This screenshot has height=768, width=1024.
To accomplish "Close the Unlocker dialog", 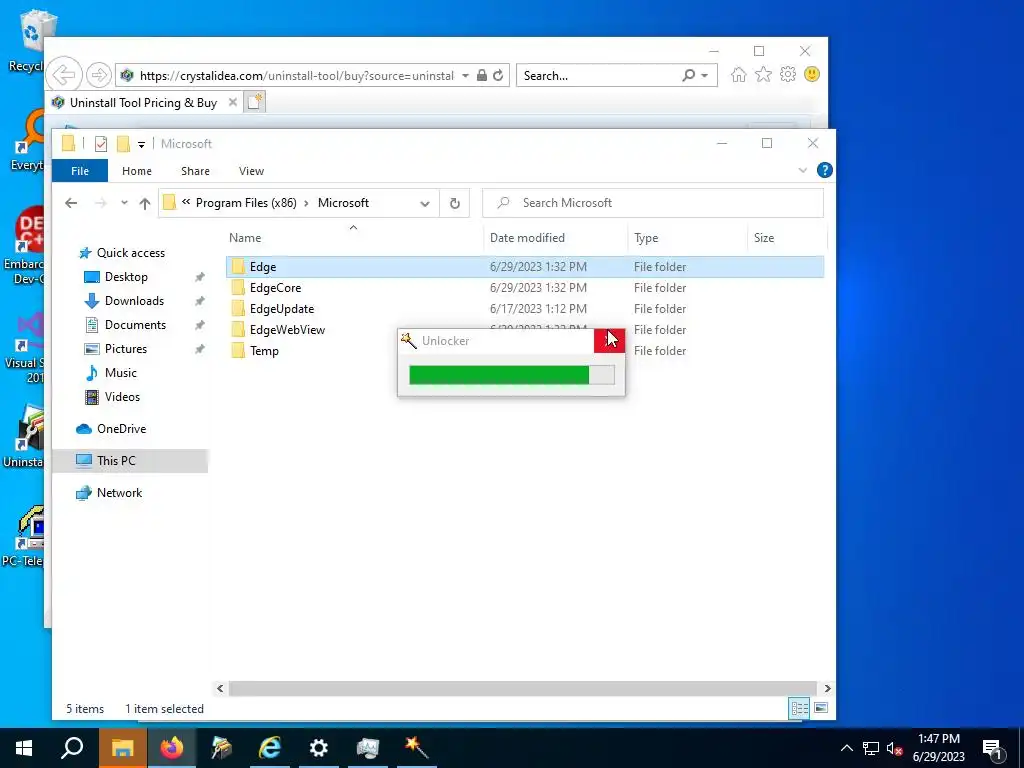I will [609, 341].
